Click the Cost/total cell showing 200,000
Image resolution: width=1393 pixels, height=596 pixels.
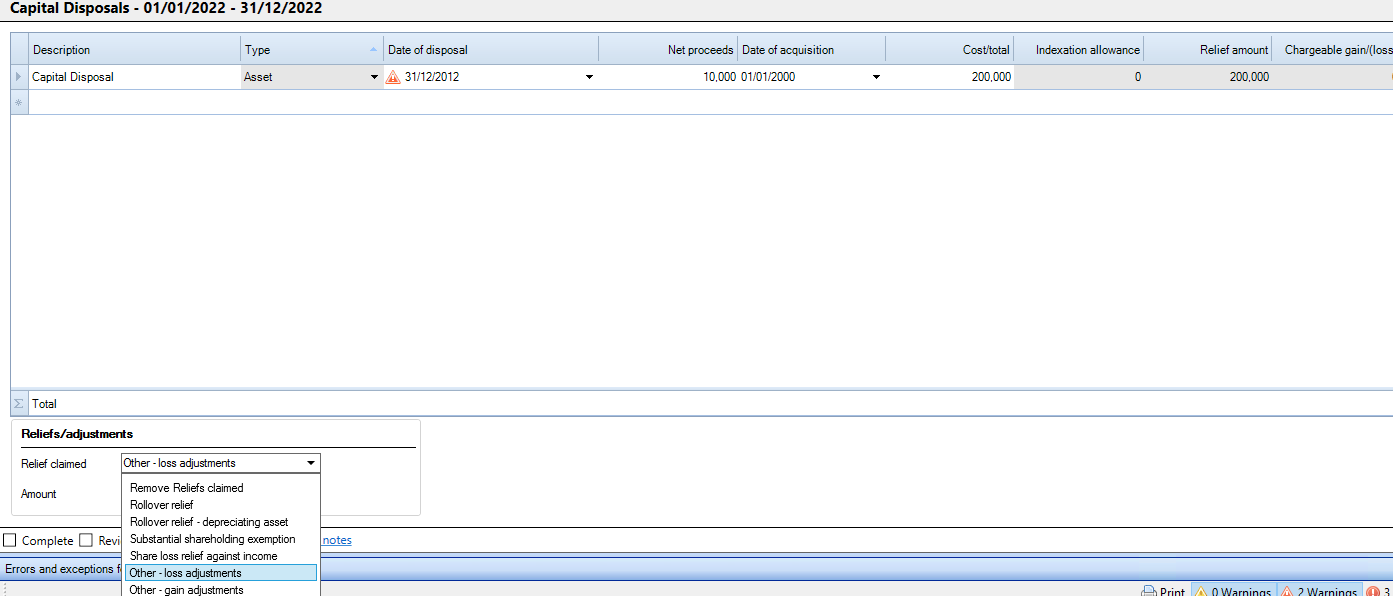pos(949,77)
